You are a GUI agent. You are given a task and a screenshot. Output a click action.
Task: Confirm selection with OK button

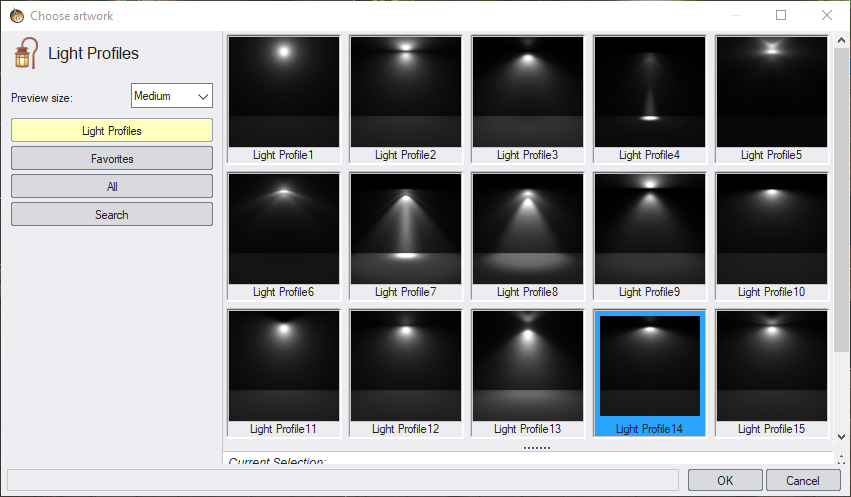tap(725, 481)
